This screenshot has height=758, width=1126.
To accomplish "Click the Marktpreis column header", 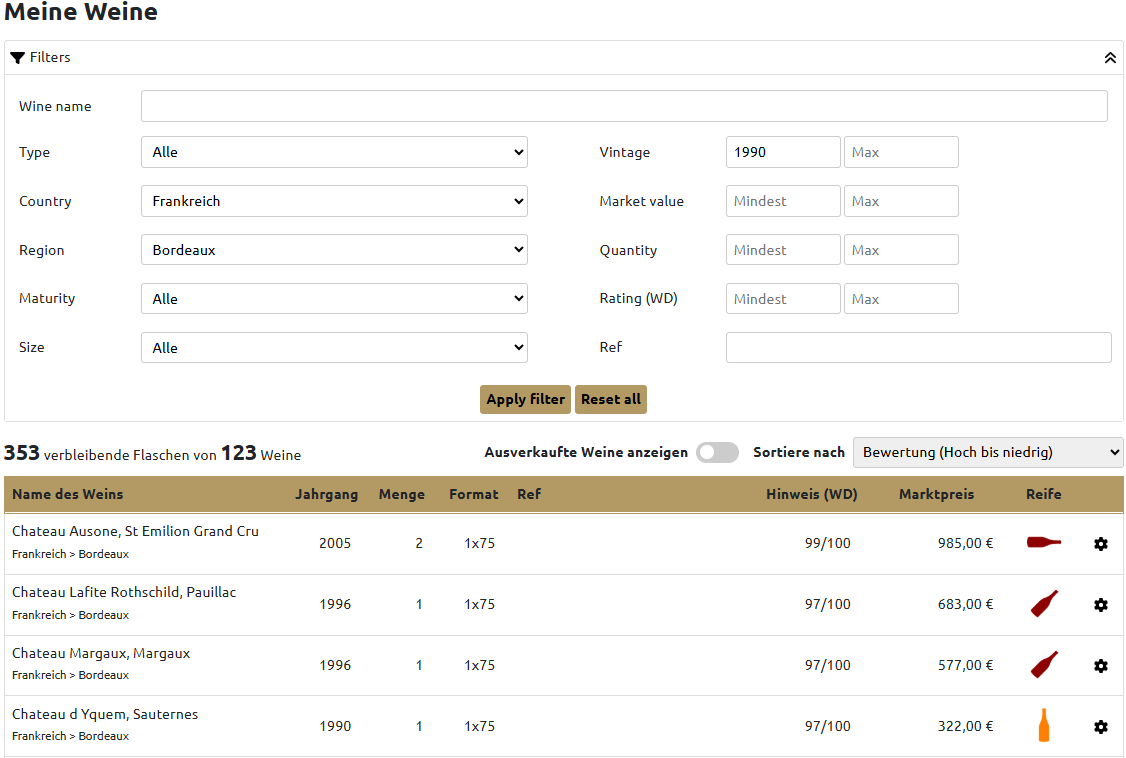I will tap(936, 494).
